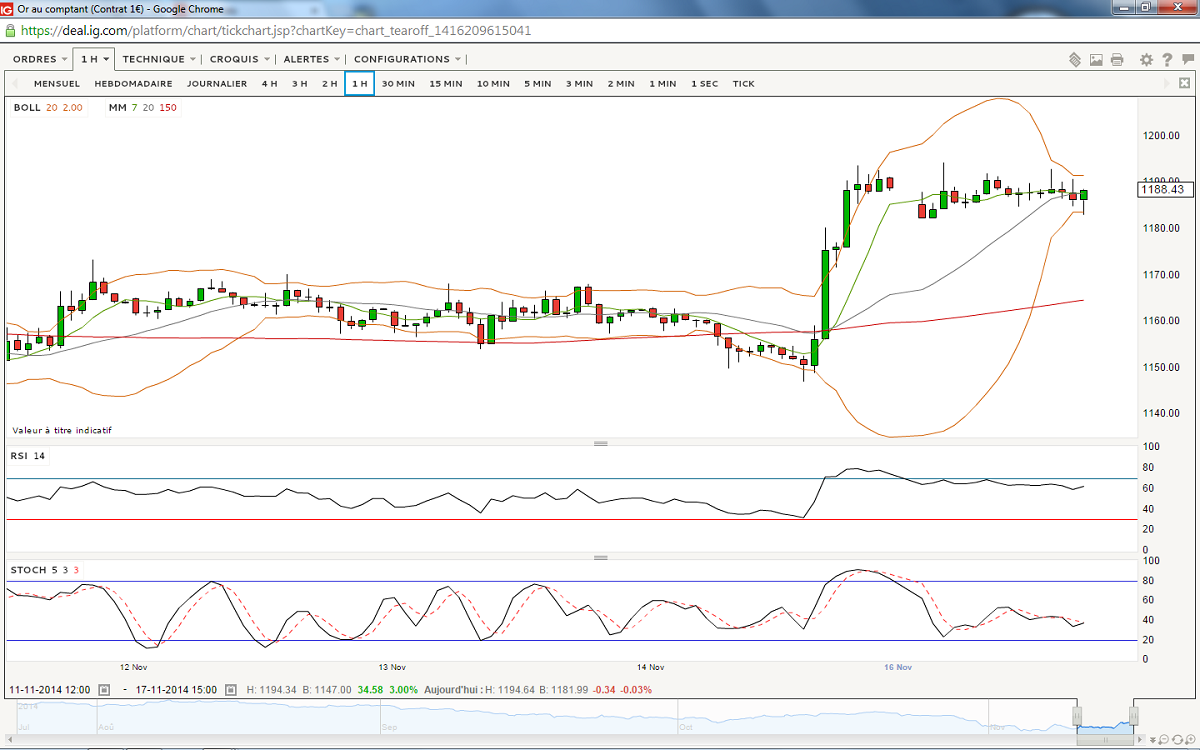Click the layers stack icon in the toolbar

(1075, 59)
